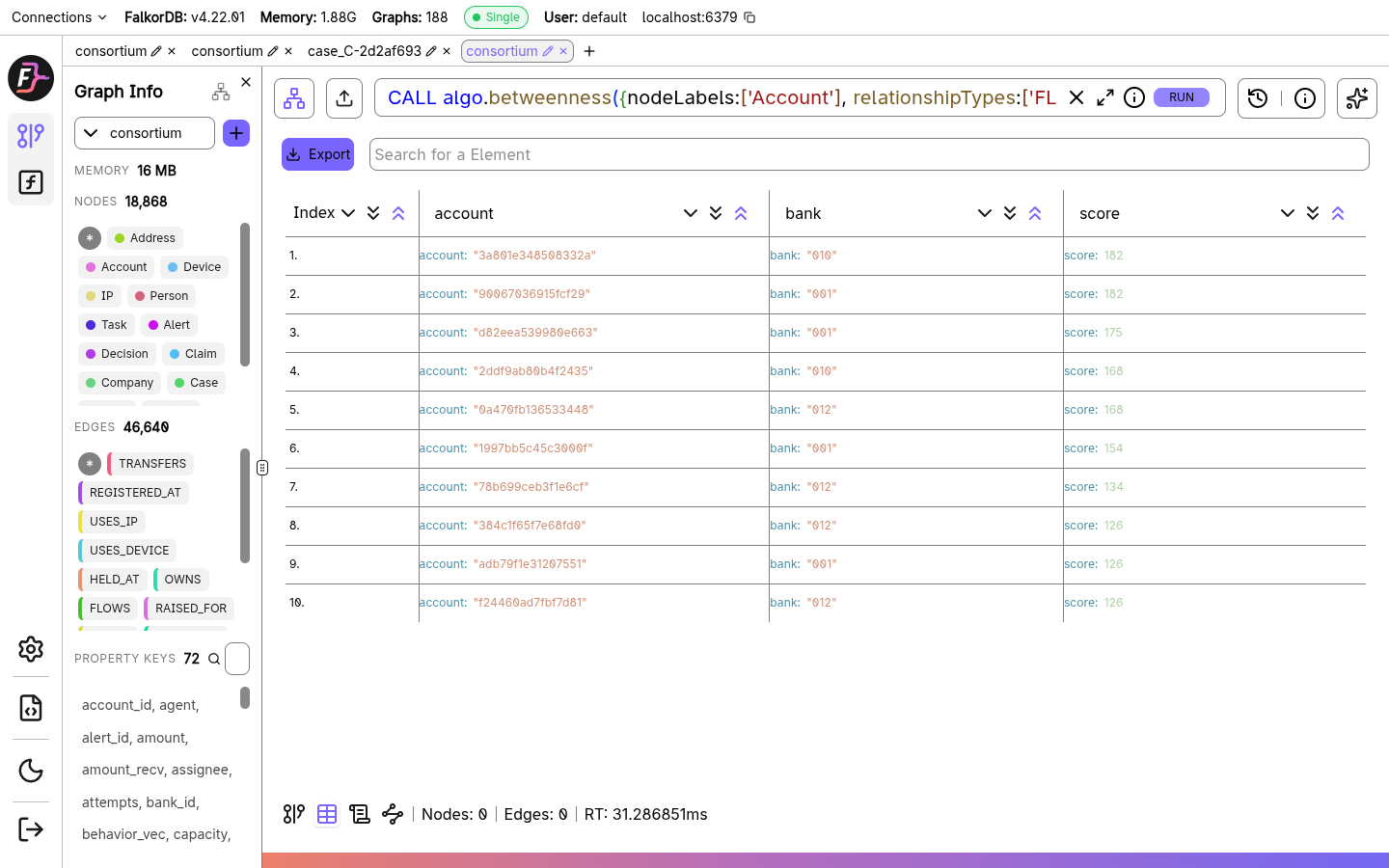Viewport: 1389px width, 868px height.
Task: Run the betweenness query
Action: pos(1182,97)
